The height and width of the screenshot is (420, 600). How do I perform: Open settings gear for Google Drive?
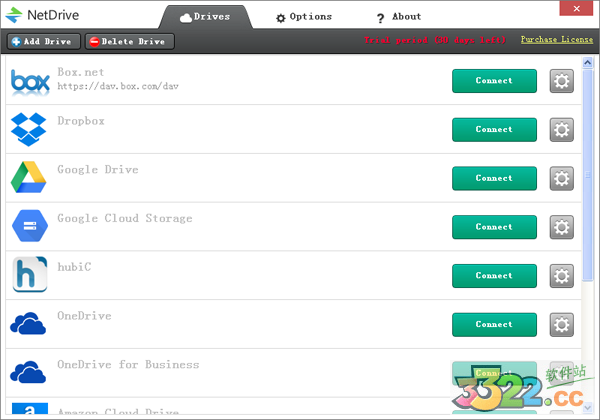(x=561, y=178)
